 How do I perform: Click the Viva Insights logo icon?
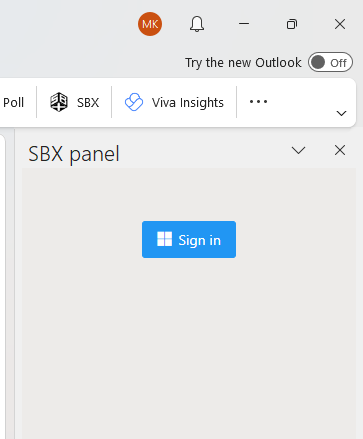pyautogui.click(x=134, y=102)
